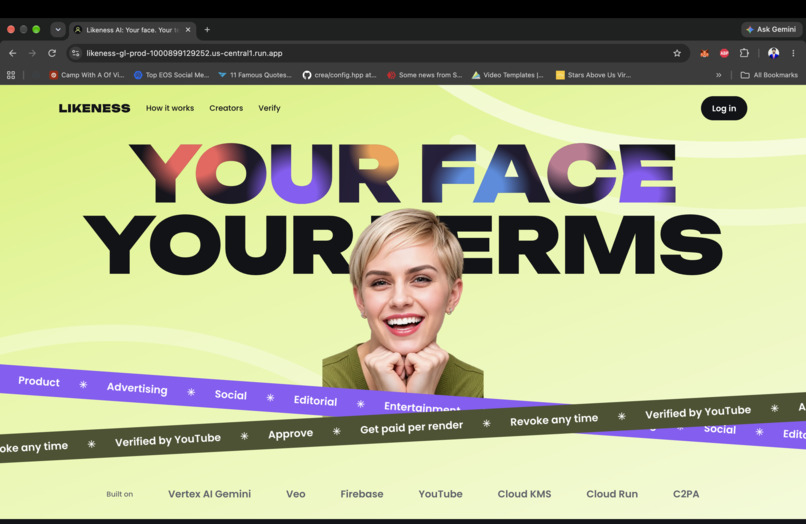The height and width of the screenshot is (524, 806).
Task: Bookmark this page with the star icon
Action: [x=677, y=53]
